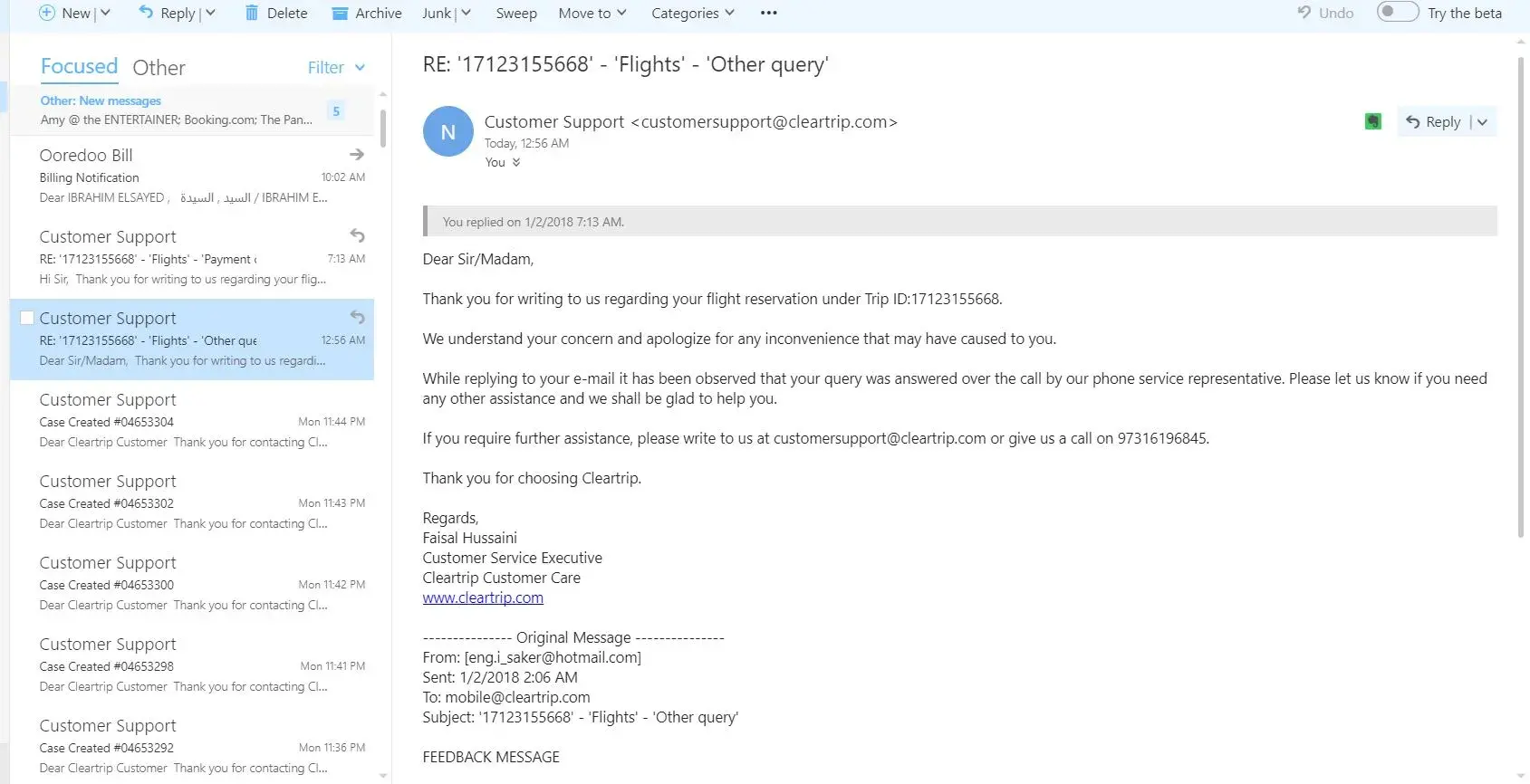1530x784 pixels.
Task: Tick checkbox on selected Customer Support email
Action: (27, 318)
